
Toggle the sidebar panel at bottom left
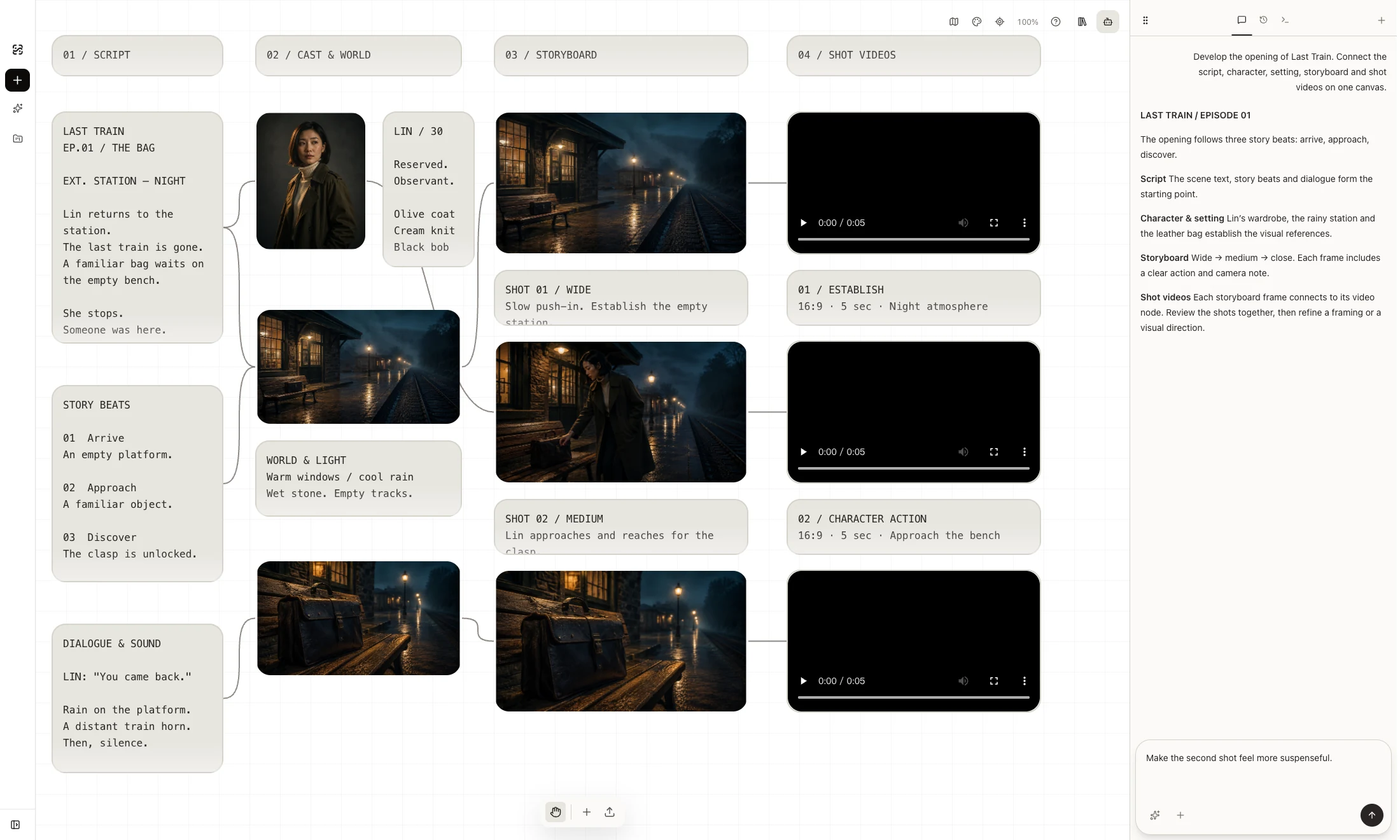15,825
